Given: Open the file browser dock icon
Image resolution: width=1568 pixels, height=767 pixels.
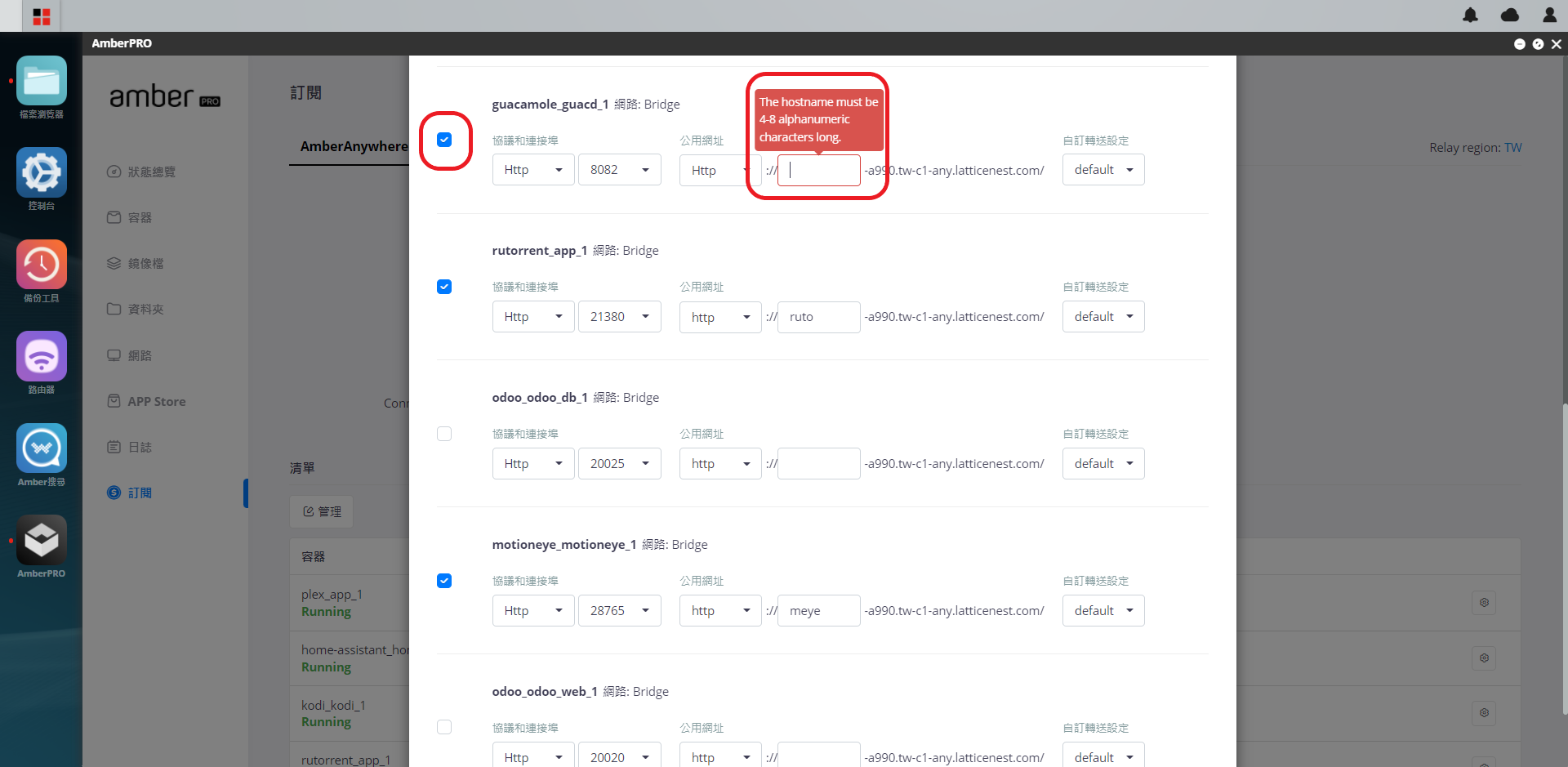Looking at the screenshot, I should coord(42,81).
